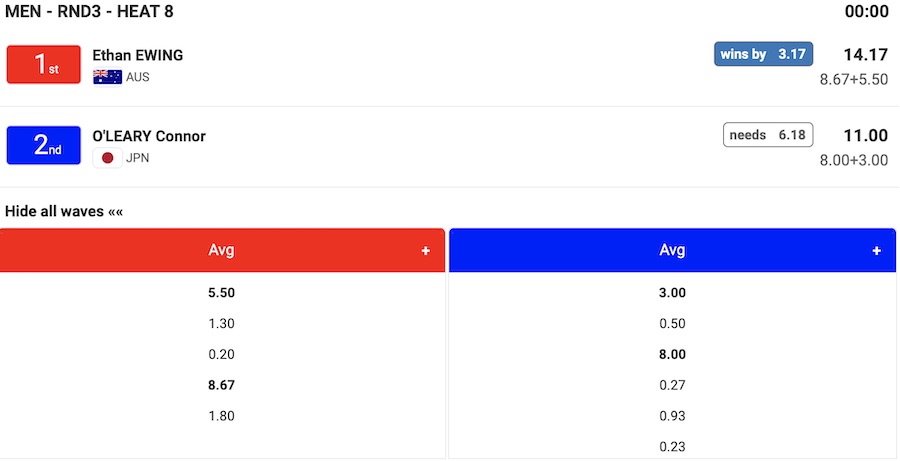Select the red Avg column header
This screenshot has height=461, width=900.
pos(221,250)
